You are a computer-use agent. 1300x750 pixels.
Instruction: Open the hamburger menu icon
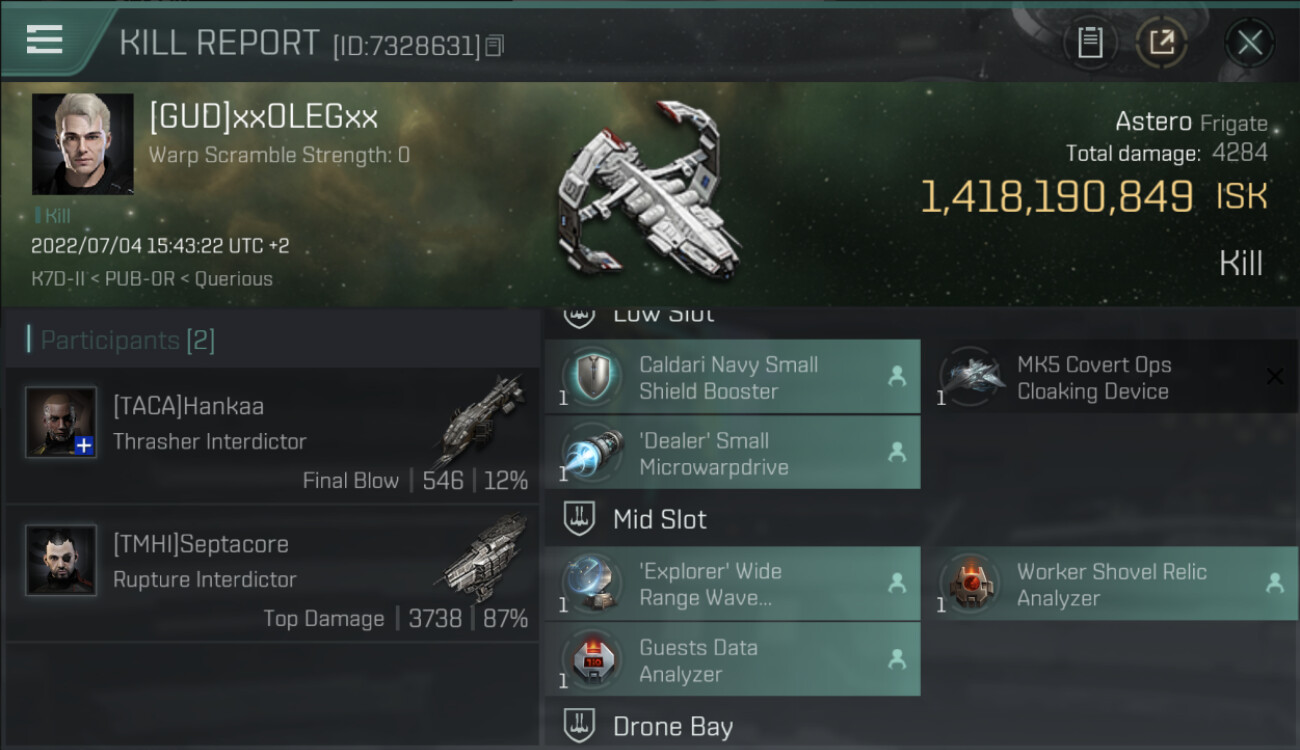[x=44, y=40]
